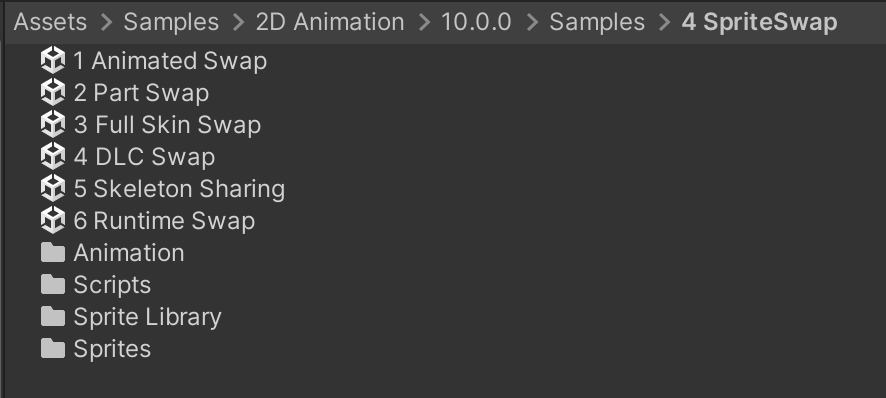Click the Animation folder icon
Screen dimensions: 886x398
(x=53, y=253)
